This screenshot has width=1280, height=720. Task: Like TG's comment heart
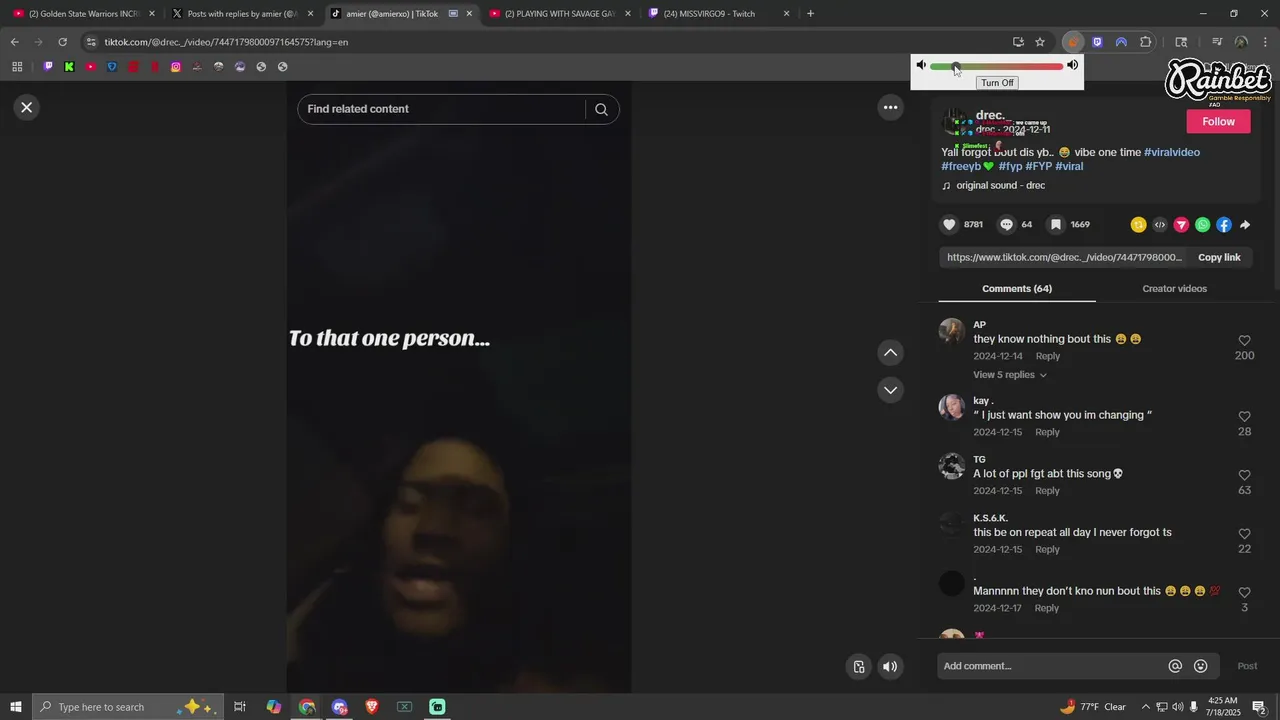1244,475
